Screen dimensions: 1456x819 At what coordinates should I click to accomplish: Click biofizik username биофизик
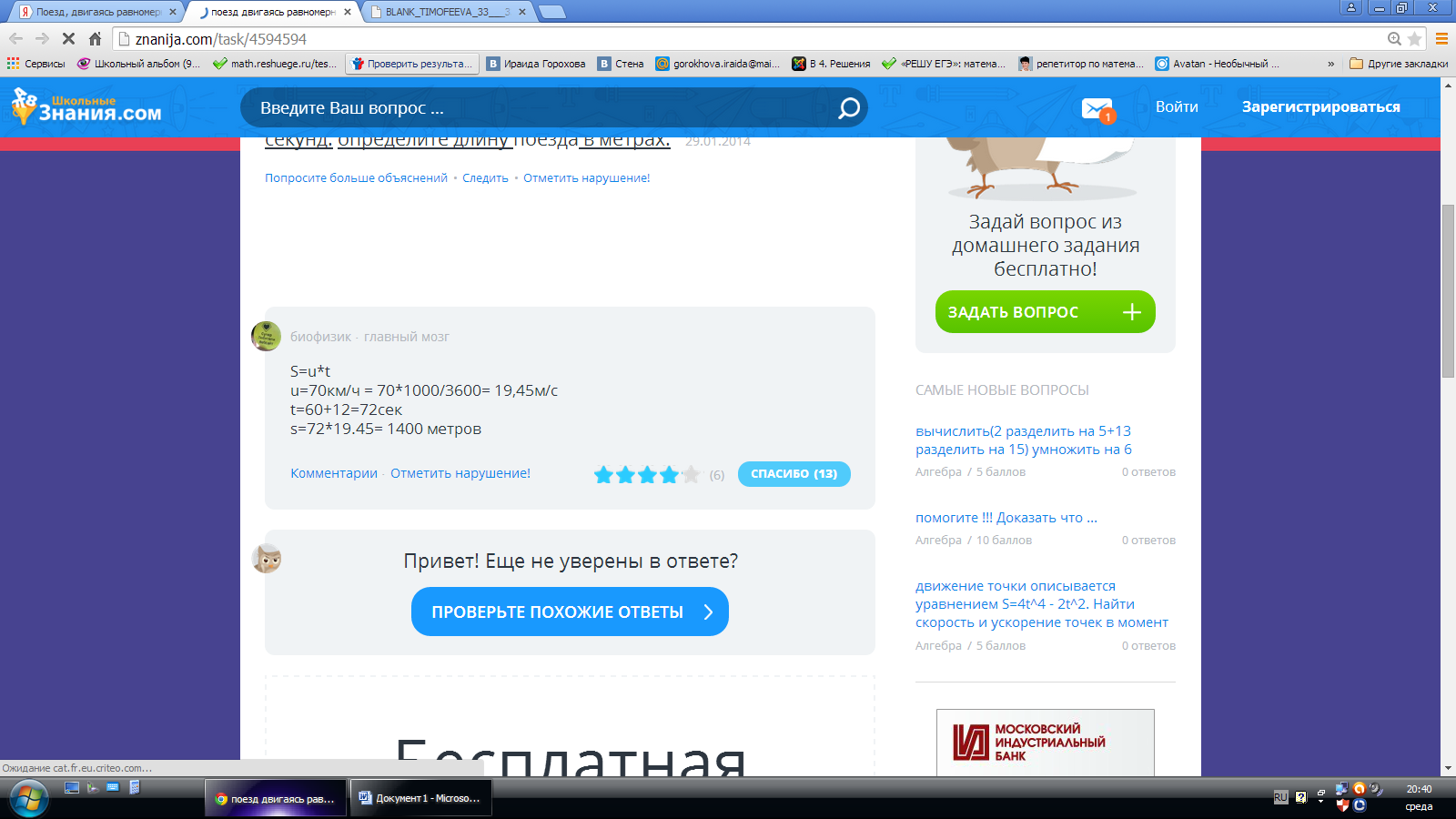pyautogui.click(x=320, y=337)
